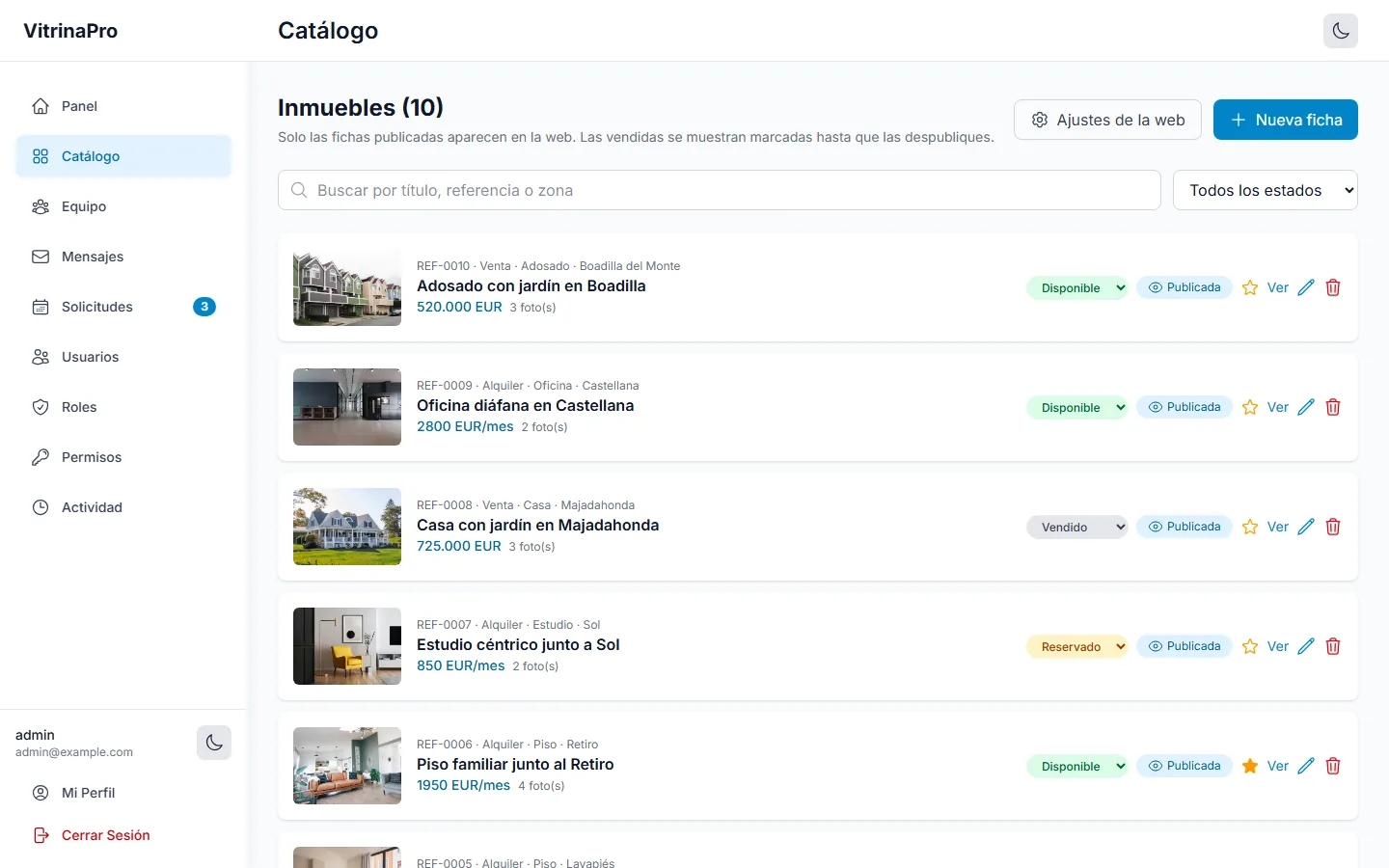Viewport: 1389px width, 868px height.
Task: Delete the Casa con jardín en Majadahonda listing
Action: [x=1333, y=527]
